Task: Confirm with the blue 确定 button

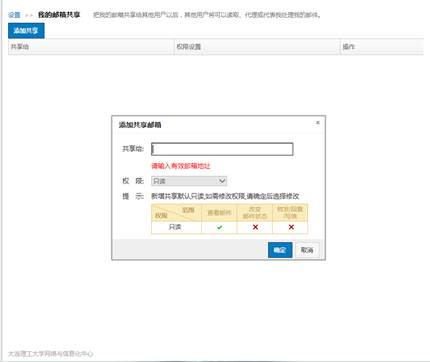Action: coord(280,250)
